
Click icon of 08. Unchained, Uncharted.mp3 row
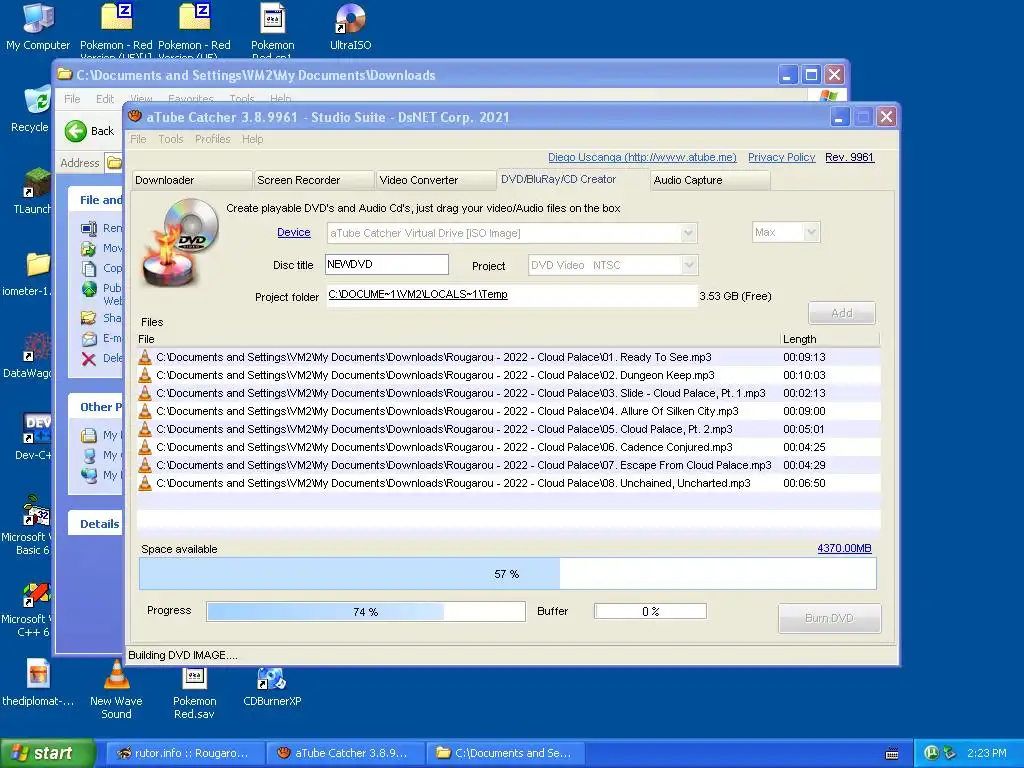coord(145,483)
